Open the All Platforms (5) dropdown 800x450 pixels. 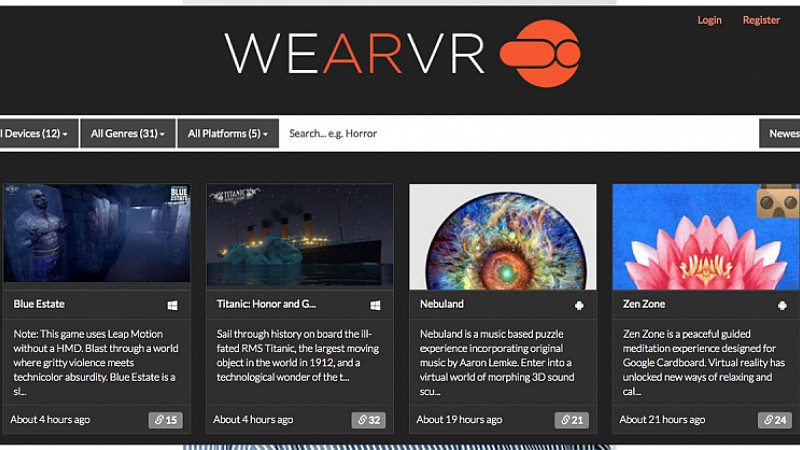(x=228, y=134)
